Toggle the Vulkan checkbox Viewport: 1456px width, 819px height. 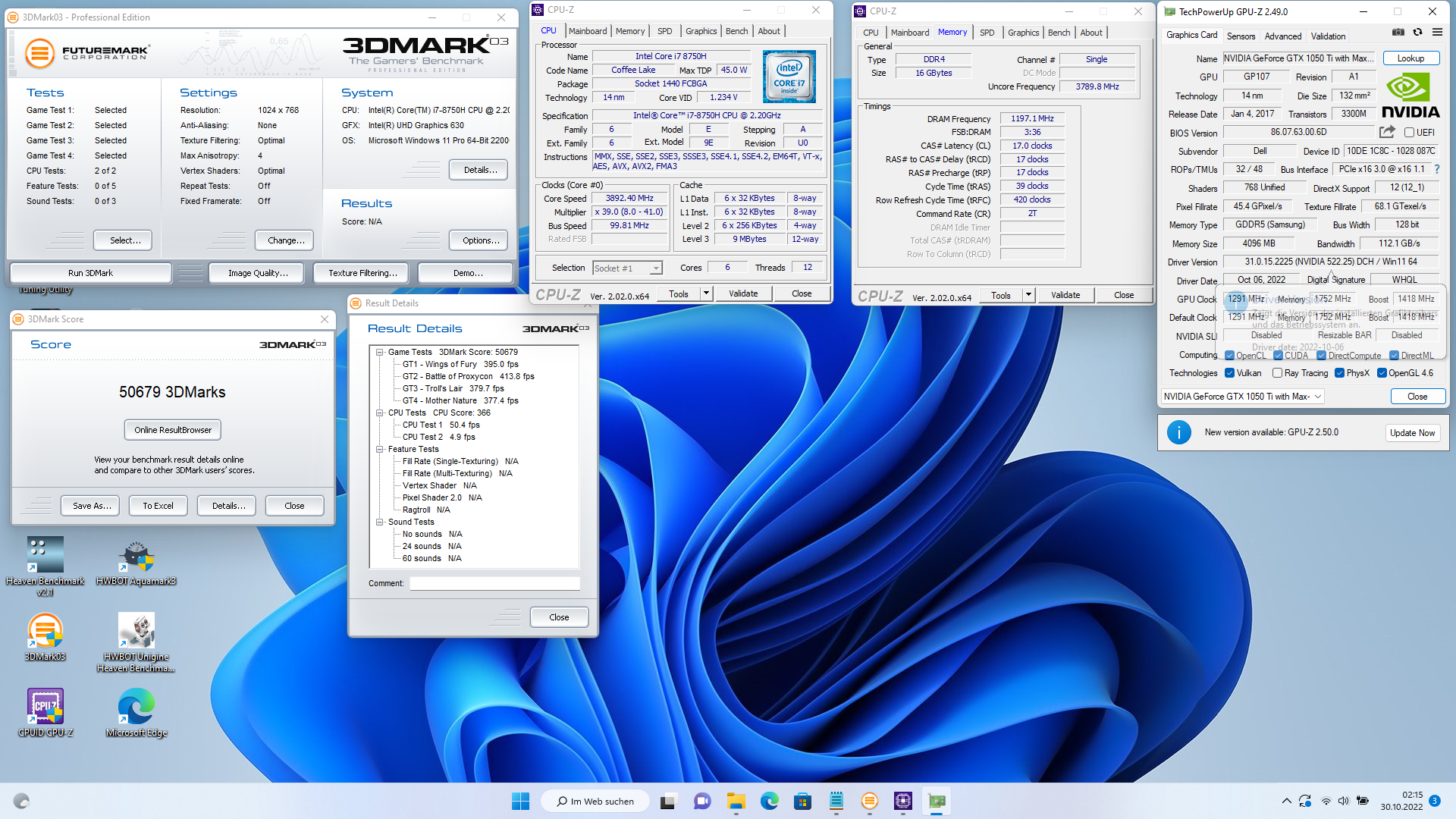[x=1229, y=373]
